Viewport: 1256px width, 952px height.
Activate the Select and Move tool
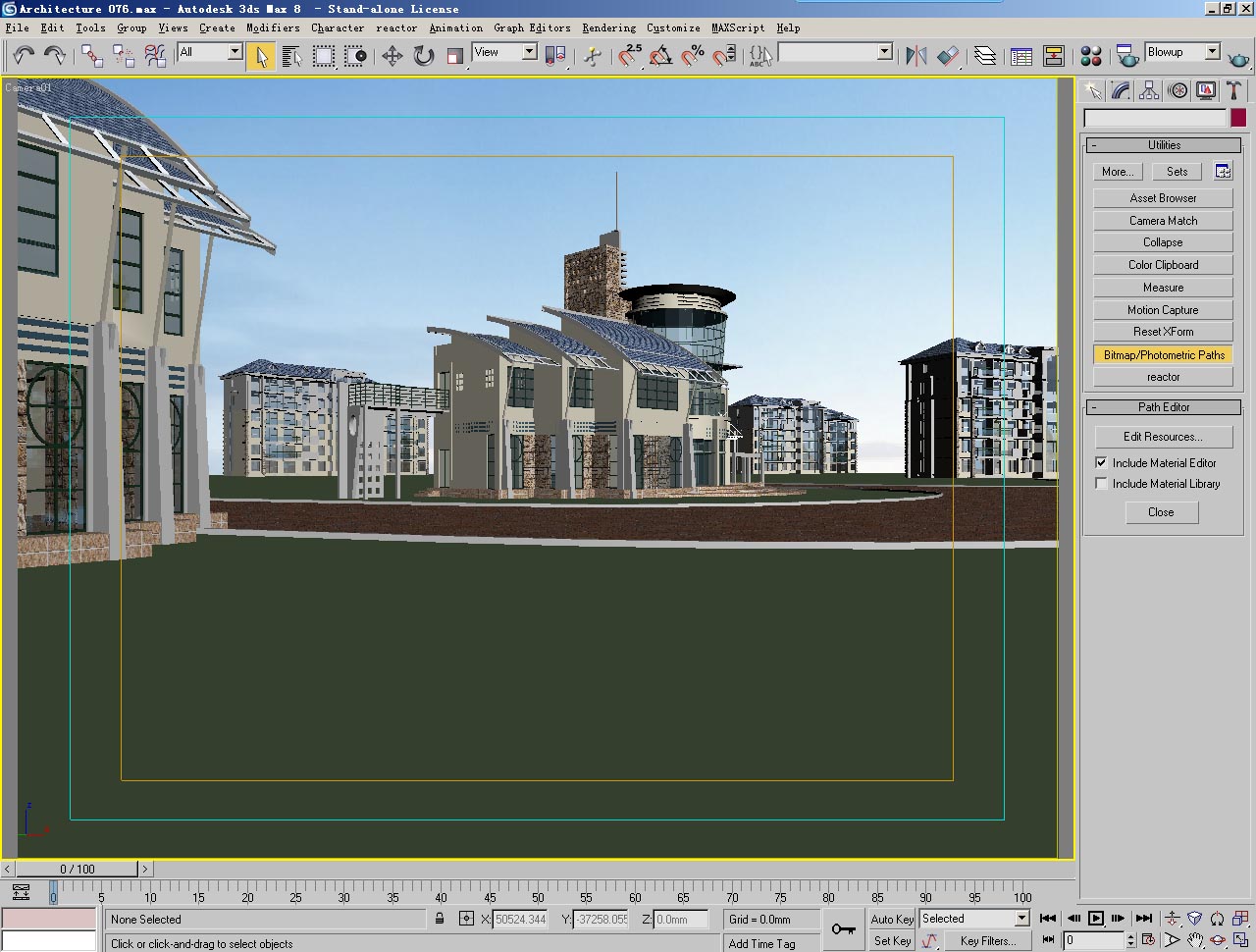click(x=392, y=56)
